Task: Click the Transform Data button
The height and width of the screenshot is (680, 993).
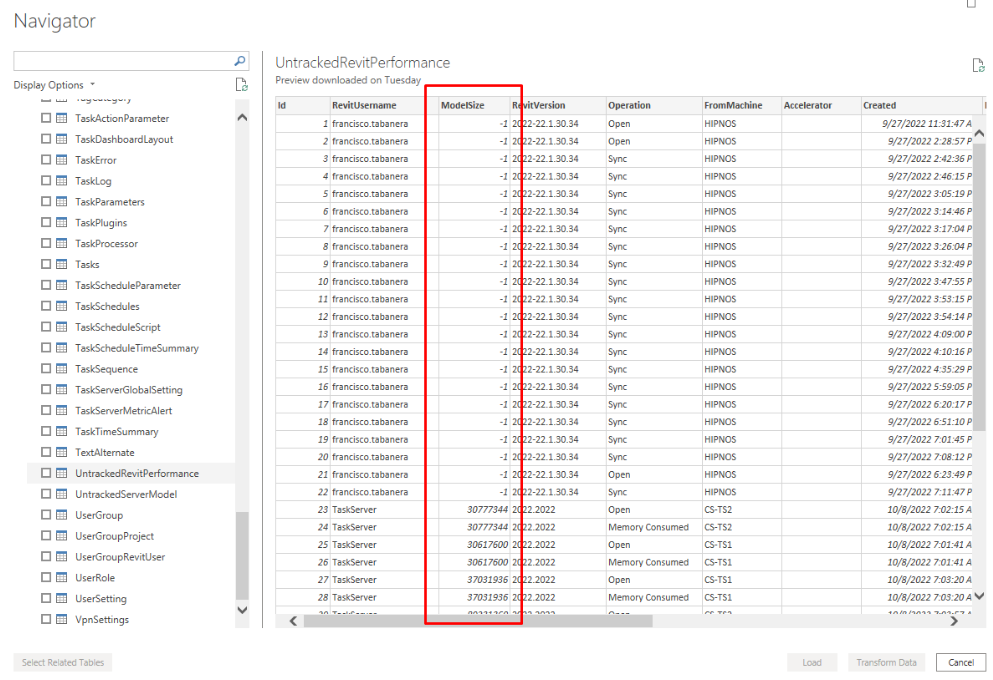Action: [886, 662]
